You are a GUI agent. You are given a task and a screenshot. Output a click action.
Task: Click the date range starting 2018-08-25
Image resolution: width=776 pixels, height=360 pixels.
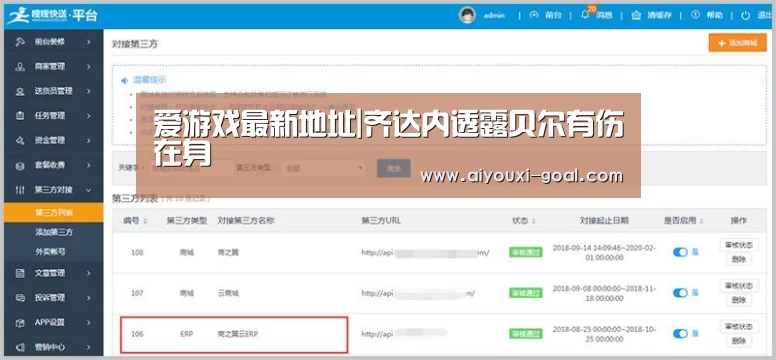604,334
